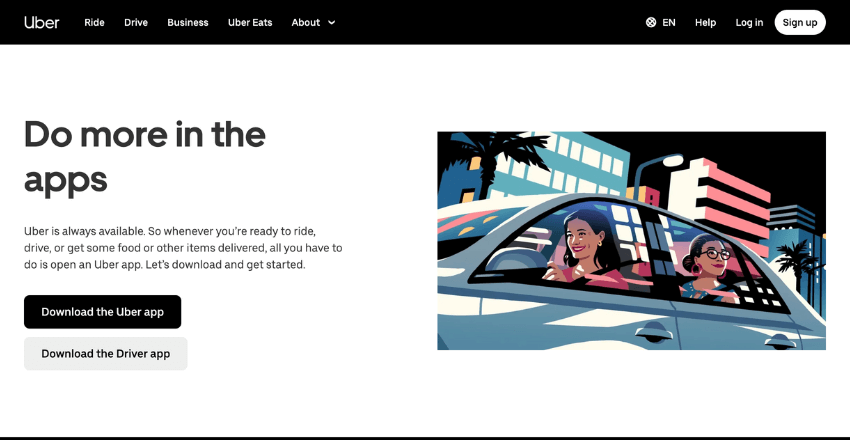850x440 pixels.
Task: Click the Log in link
Action: pos(749,22)
